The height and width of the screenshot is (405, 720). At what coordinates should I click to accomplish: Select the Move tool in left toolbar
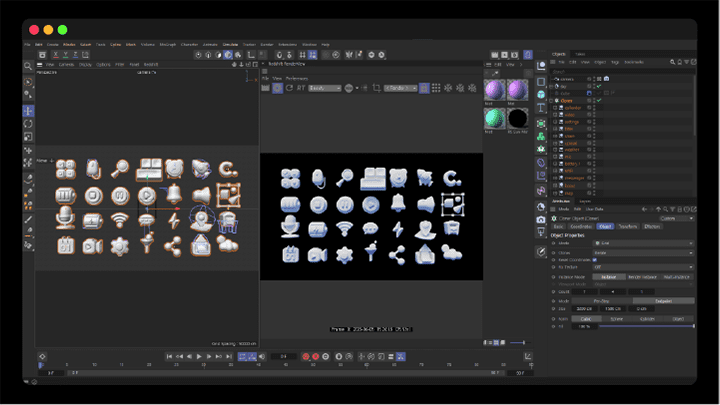[x=28, y=111]
